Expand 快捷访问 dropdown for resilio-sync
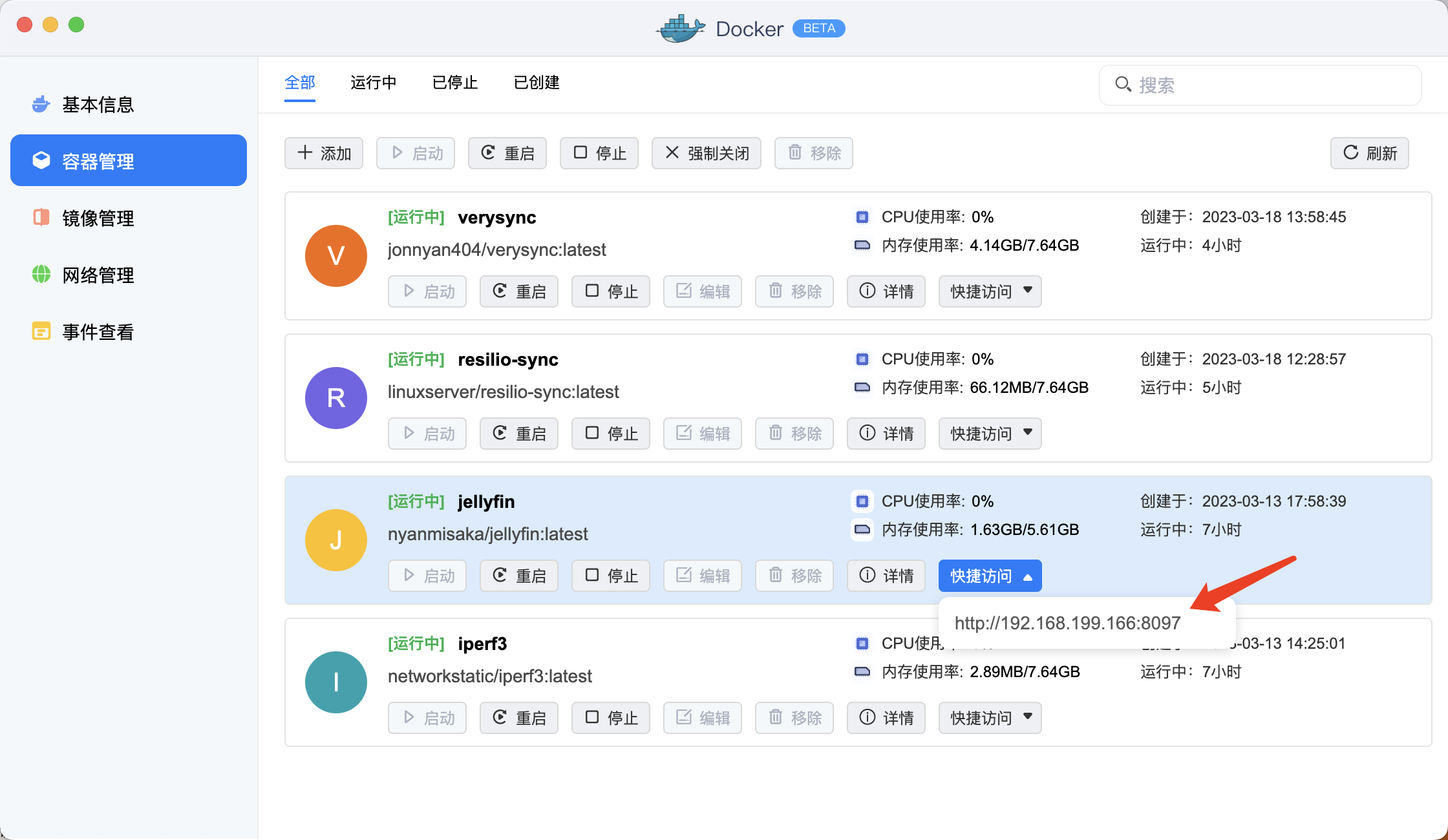Image resolution: width=1448 pixels, height=840 pixels. click(990, 434)
